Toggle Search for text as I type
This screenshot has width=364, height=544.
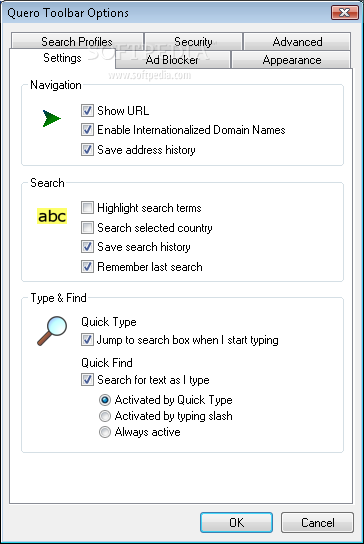pyautogui.click(x=87, y=380)
